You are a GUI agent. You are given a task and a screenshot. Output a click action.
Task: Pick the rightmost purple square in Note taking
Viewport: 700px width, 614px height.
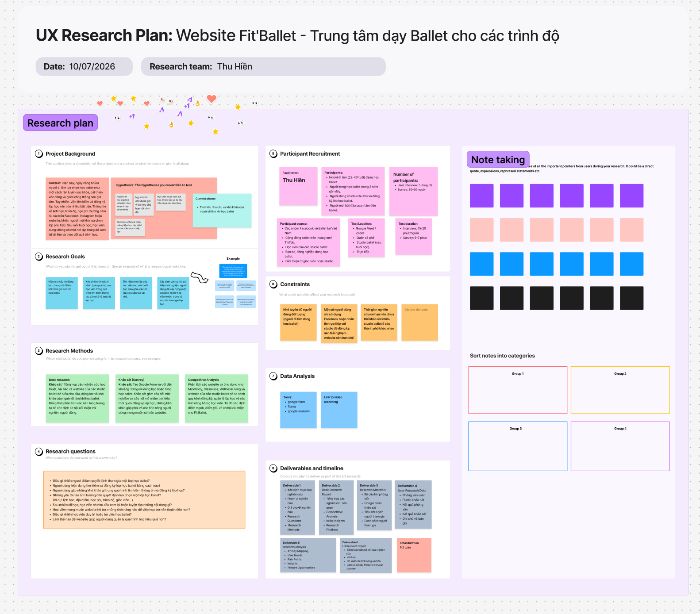click(632, 196)
